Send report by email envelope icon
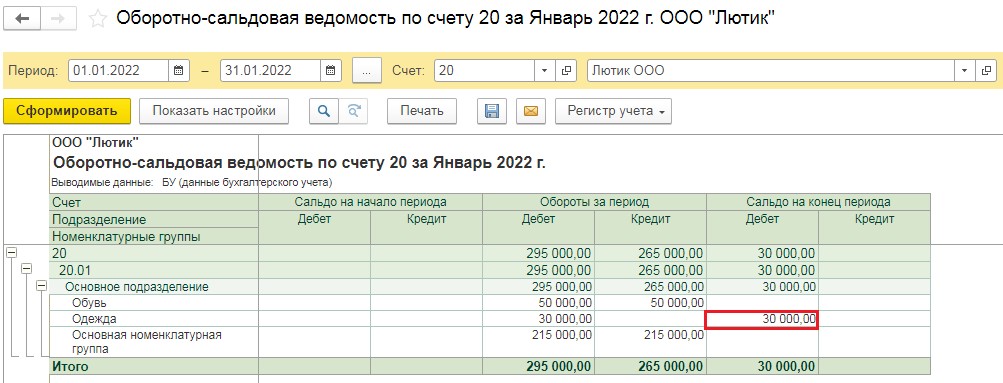The image size is (1003, 383). pos(531,111)
